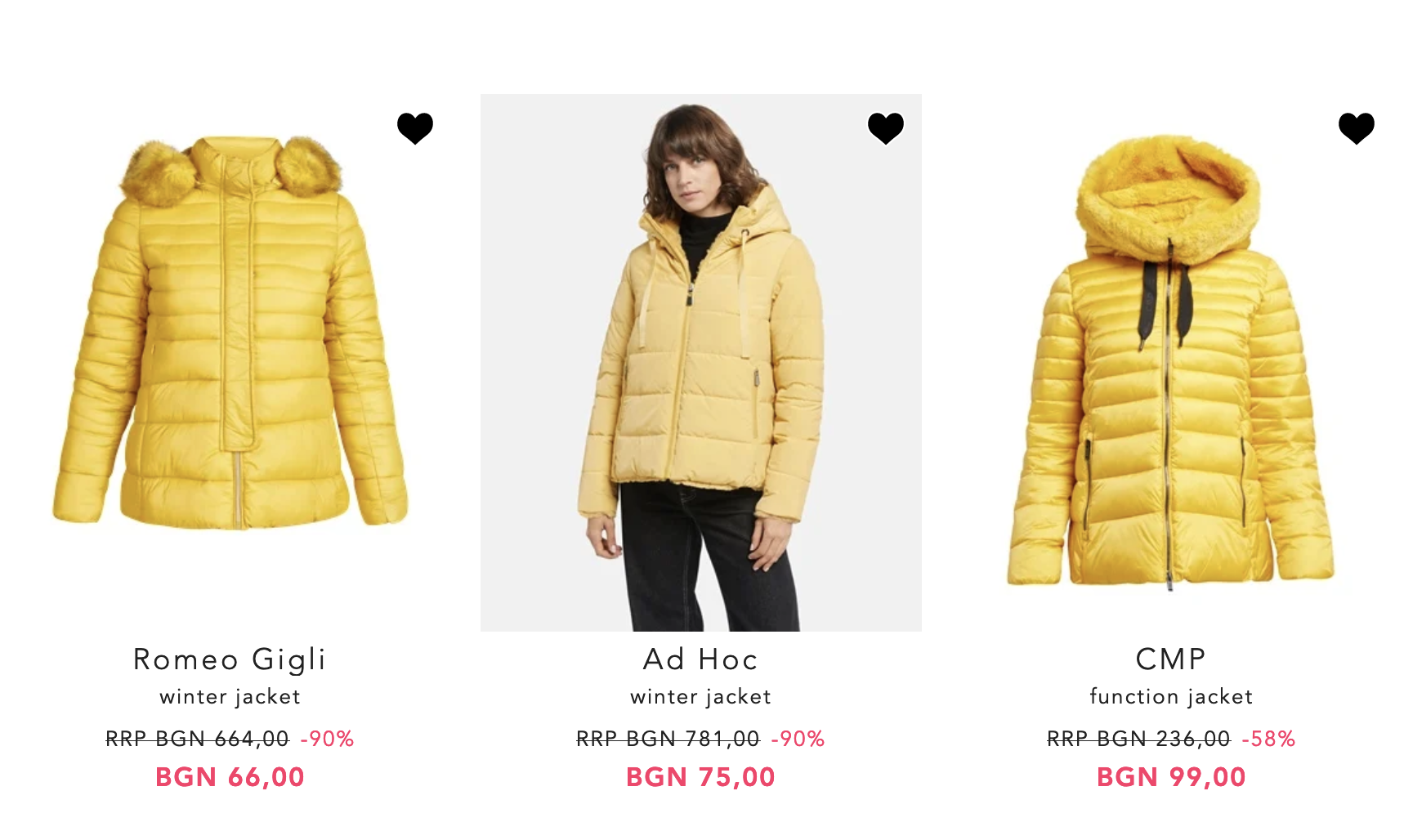Click crossed-out RRP BGN 781,00
Viewport: 1404px width, 840px height.
[x=668, y=739]
